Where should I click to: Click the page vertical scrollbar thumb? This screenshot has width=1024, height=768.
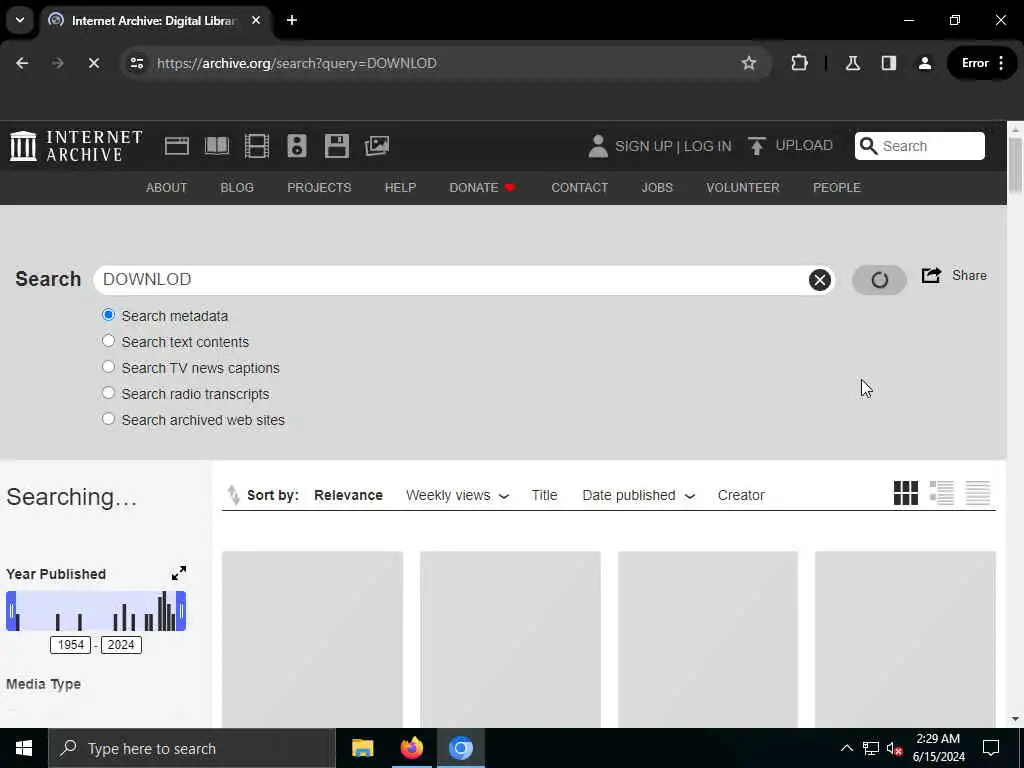tap(1015, 165)
